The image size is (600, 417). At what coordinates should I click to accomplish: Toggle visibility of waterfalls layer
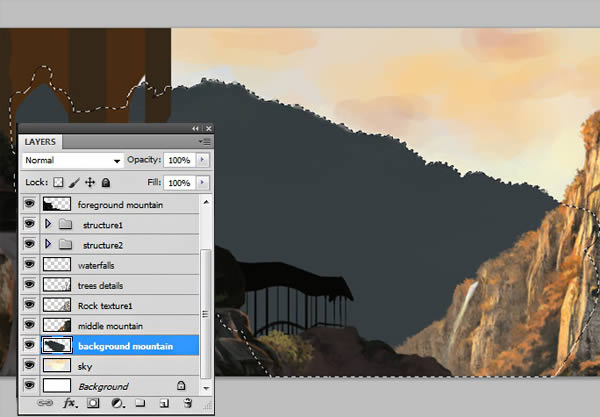coord(29,264)
